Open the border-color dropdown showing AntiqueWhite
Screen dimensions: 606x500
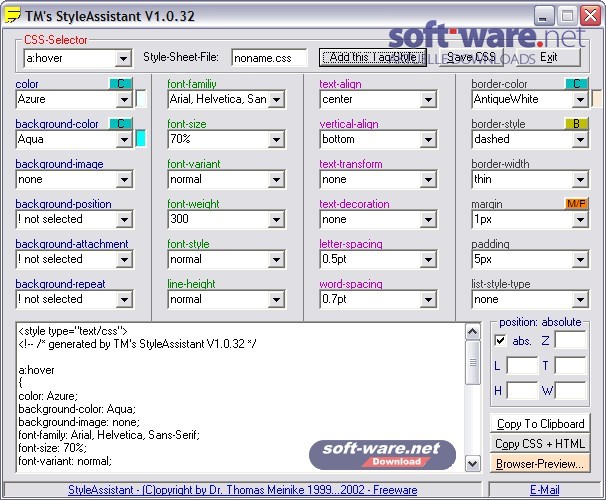pyautogui.click(x=580, y=99)
